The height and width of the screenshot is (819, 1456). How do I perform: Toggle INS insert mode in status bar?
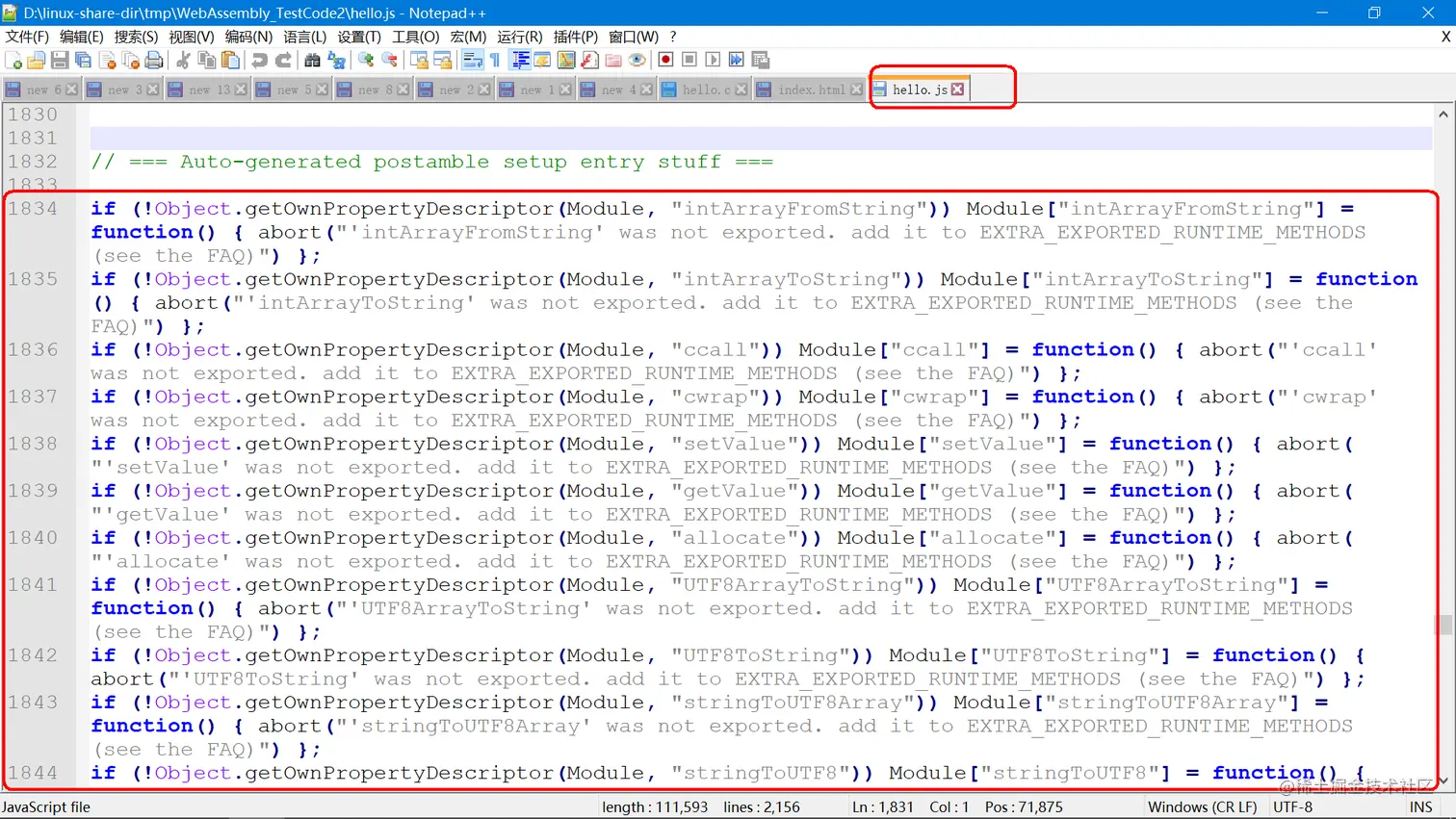click(x=1421, y=807)
